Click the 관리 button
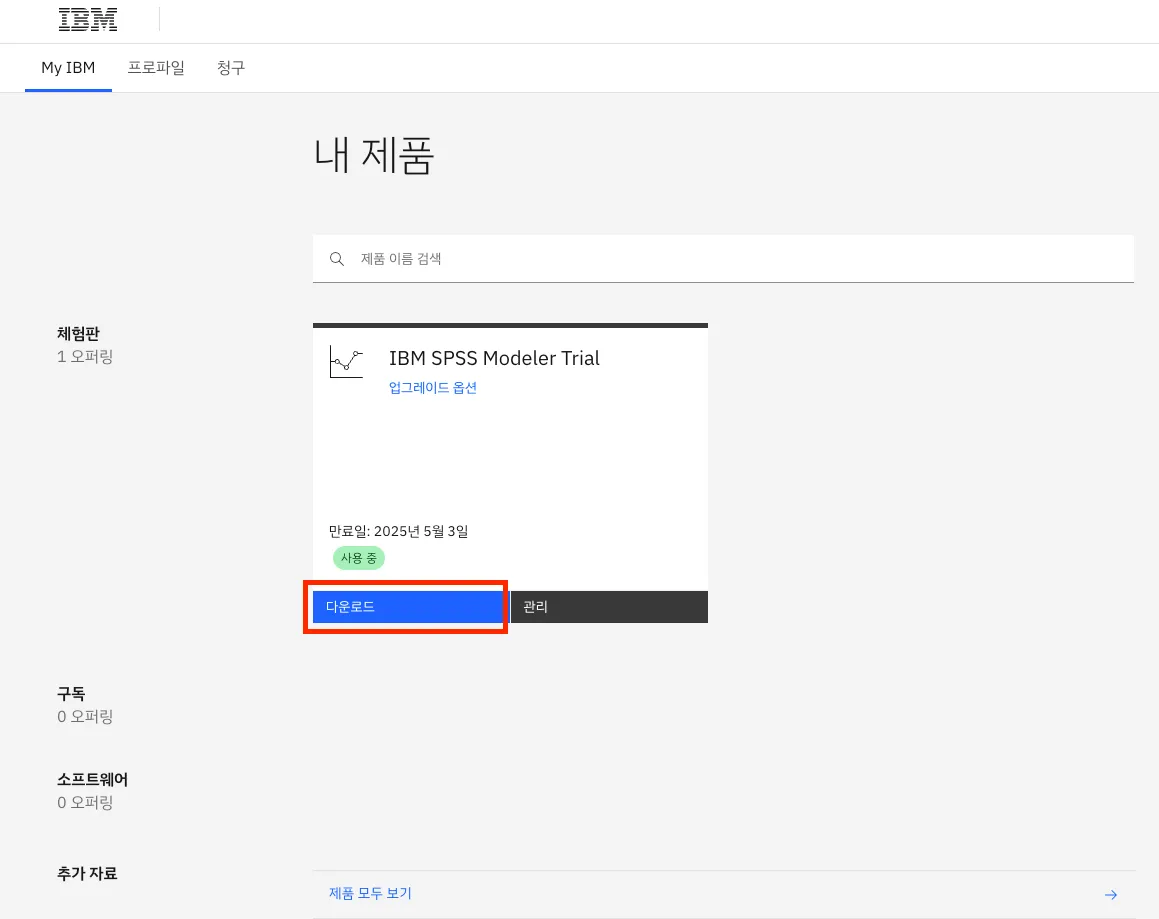Image resolution: width=1159 pixels, height=919 pixels. 609,606
